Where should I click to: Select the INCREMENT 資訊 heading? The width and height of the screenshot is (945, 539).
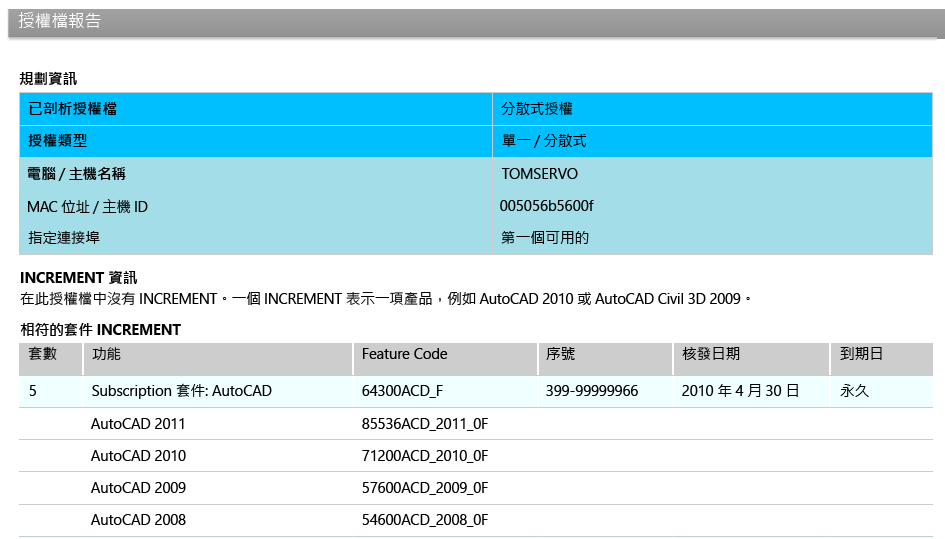click(78, 278)
